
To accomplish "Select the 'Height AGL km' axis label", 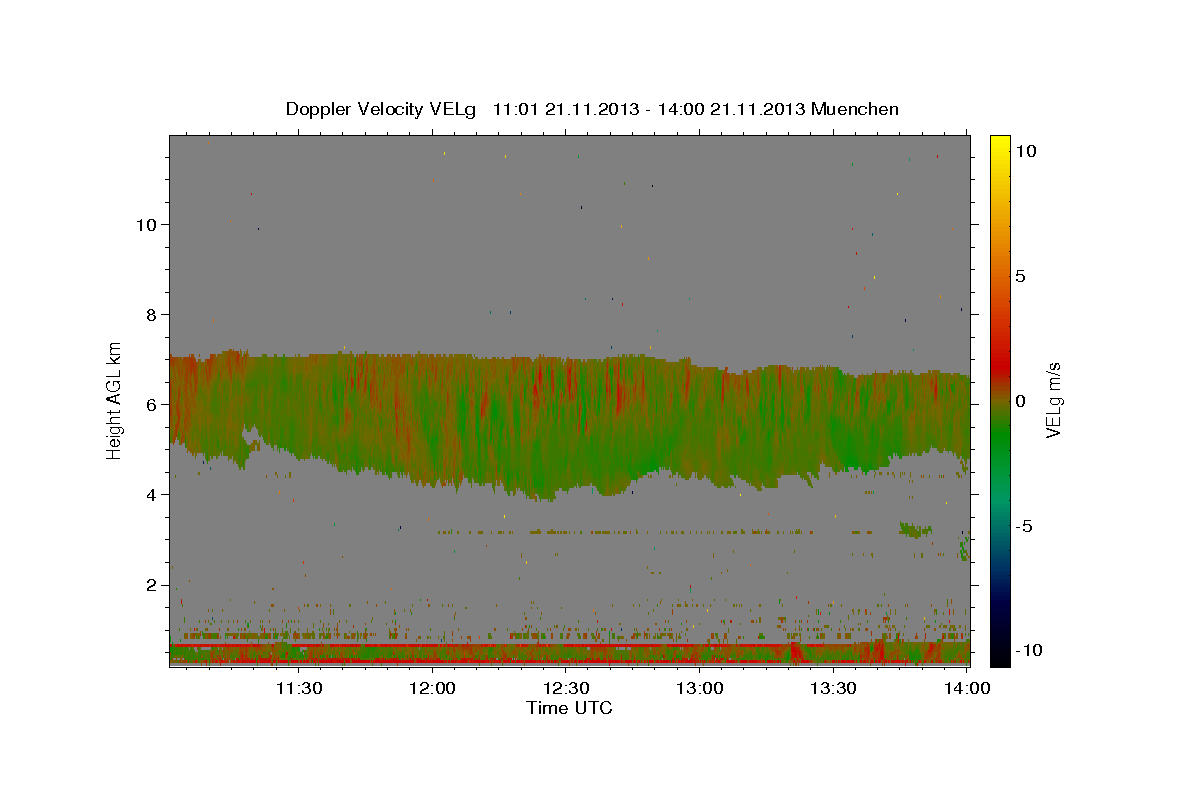I will [x=115, y=400].
